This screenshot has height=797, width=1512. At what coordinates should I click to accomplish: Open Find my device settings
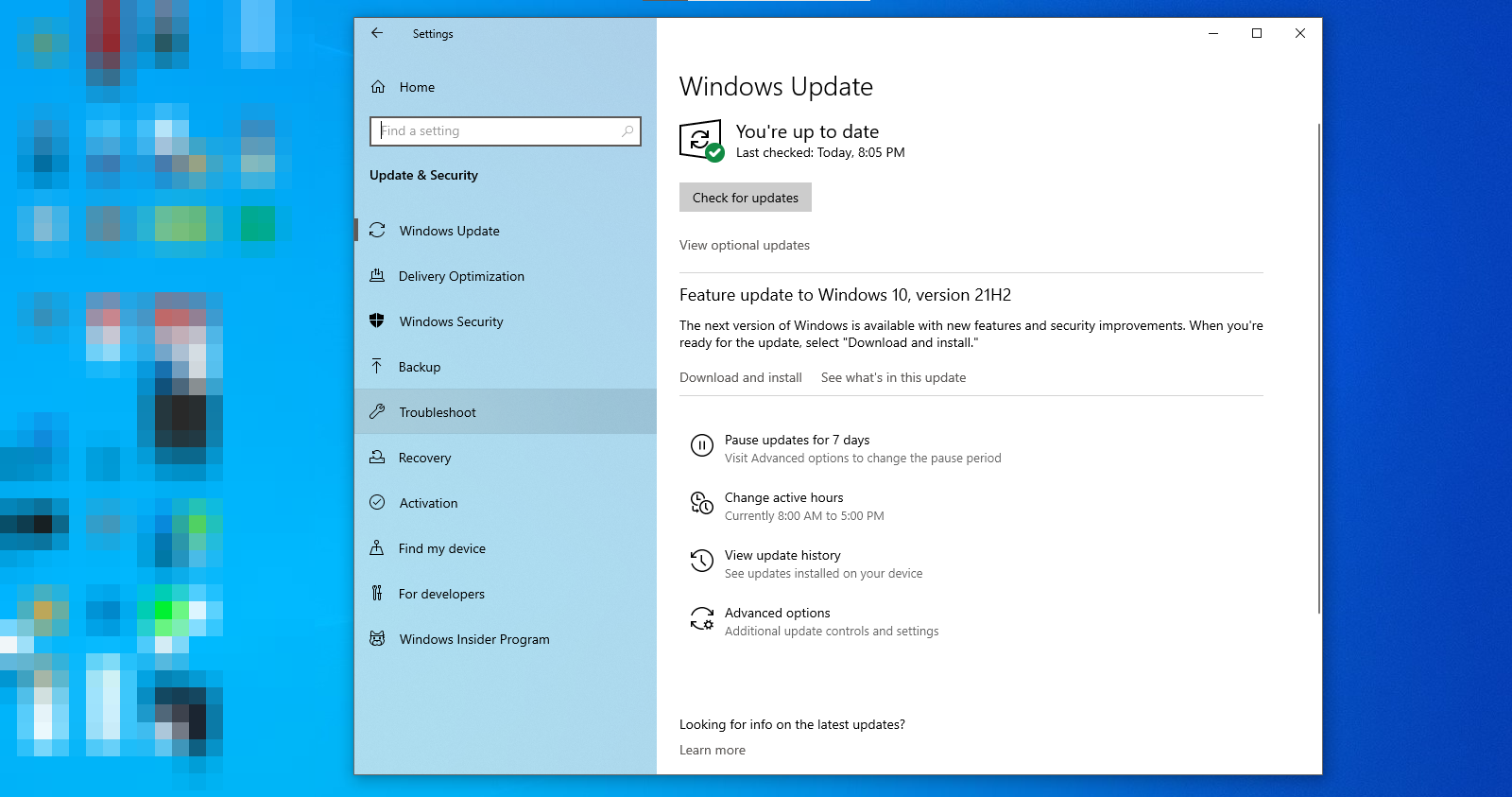[506, 548]
